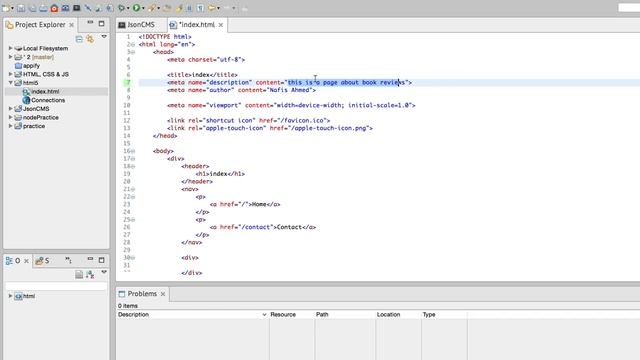Click the red circular toolbar icon
The height and width of the screenshot is (360, 640).
point(54,8)
